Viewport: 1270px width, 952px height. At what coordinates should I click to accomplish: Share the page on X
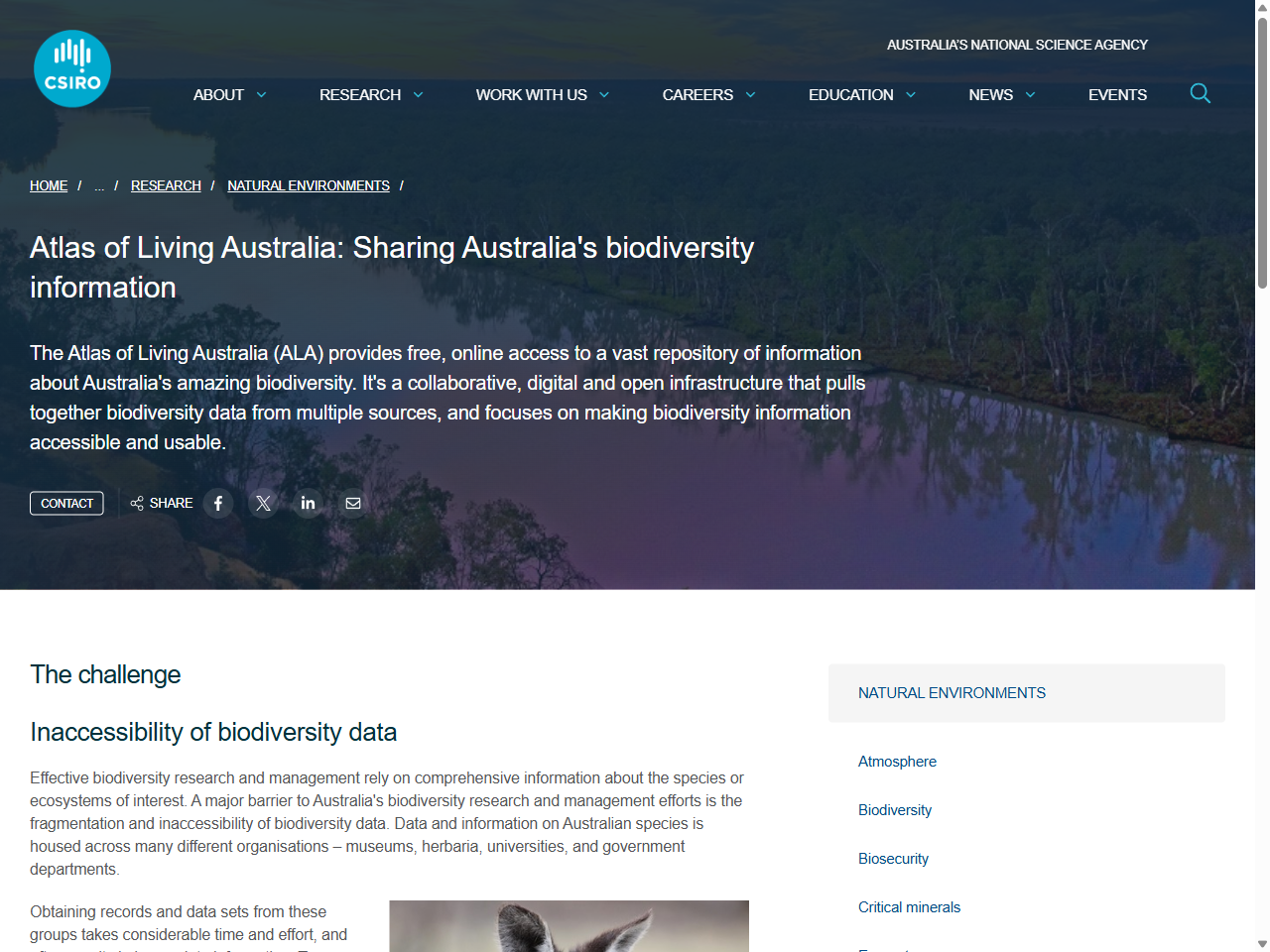[263, 503]
